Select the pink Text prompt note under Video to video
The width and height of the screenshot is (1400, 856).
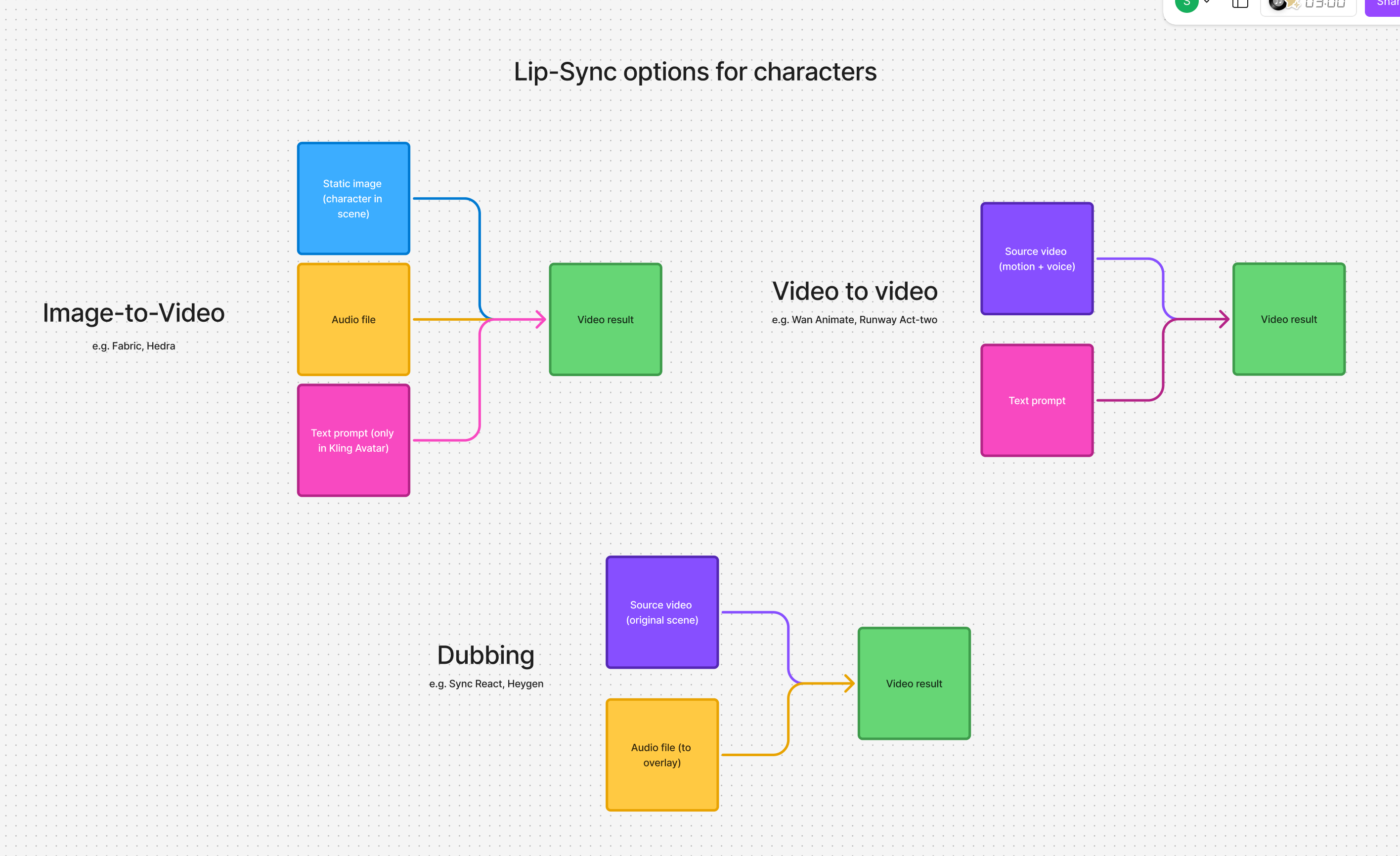pos(1036,400)
